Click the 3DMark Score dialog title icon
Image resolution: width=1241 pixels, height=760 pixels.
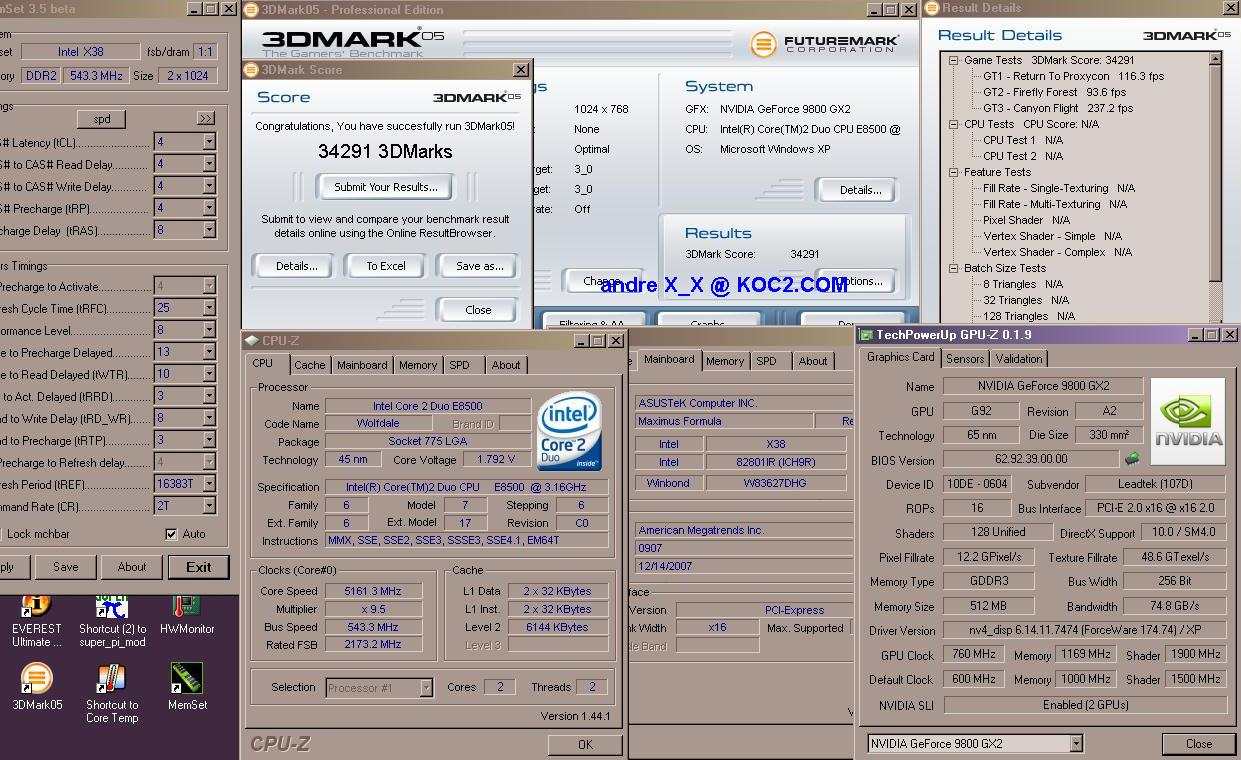tap(252, 70)
